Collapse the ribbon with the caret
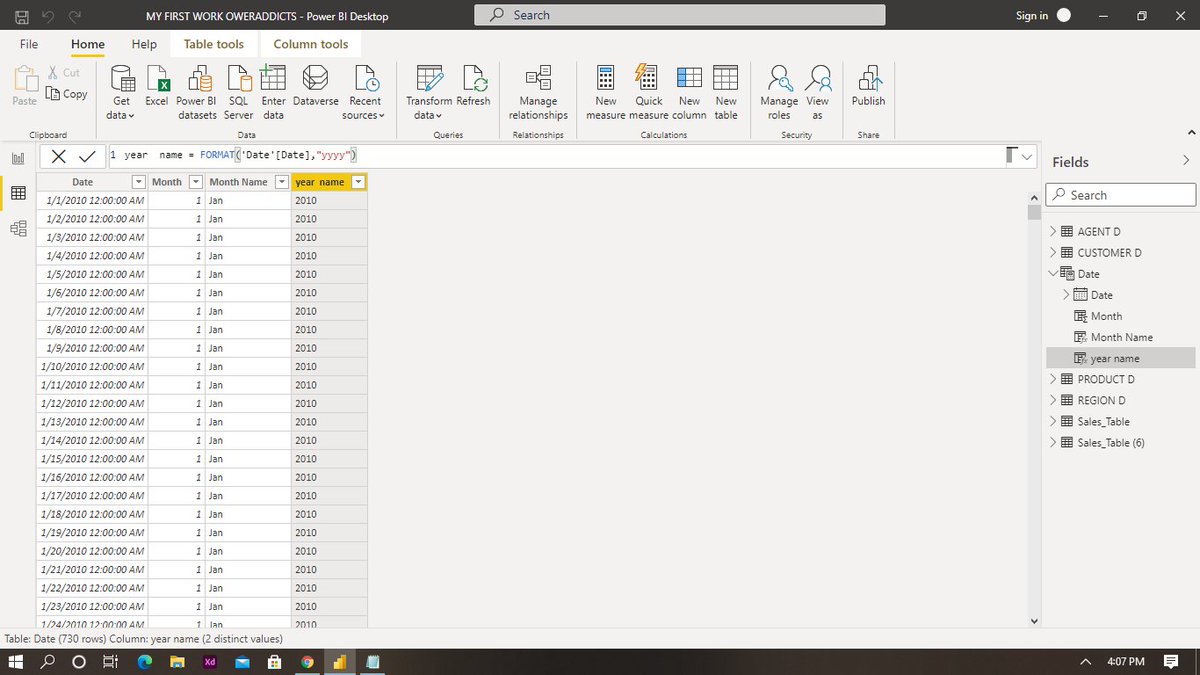 [x=1189, y=133]
